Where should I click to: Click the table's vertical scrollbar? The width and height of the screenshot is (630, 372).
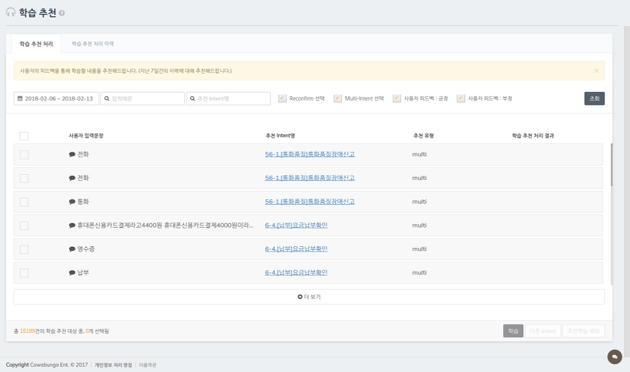pos(612,165)
